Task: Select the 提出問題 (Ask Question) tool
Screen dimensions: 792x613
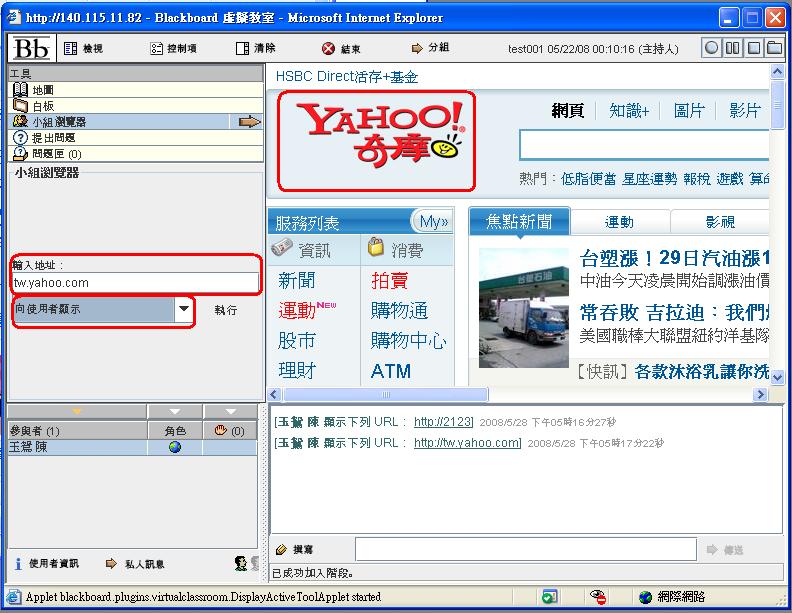Action: click(52, 137)
